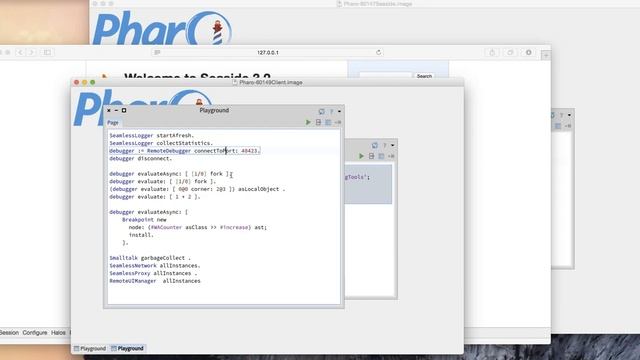Go forward with Safari forward arrow

[x=31, y=52]
